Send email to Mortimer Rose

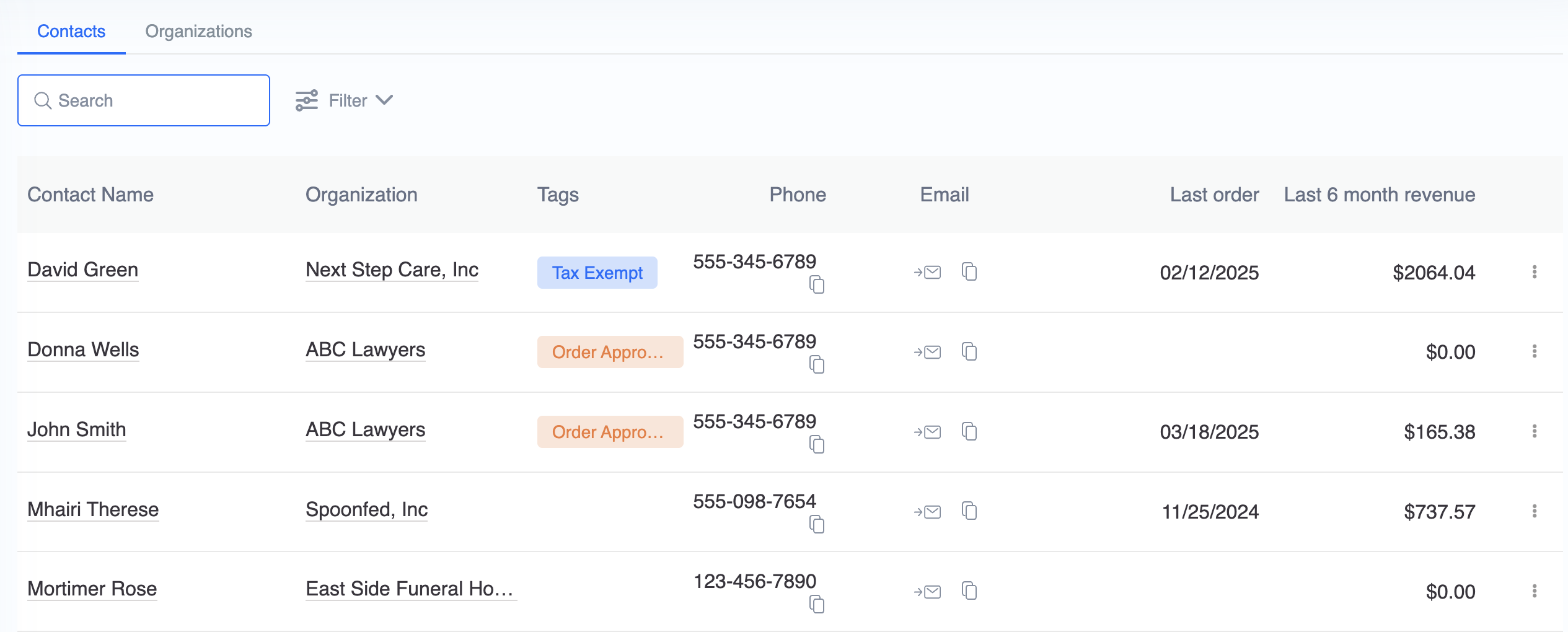[927, 592]
